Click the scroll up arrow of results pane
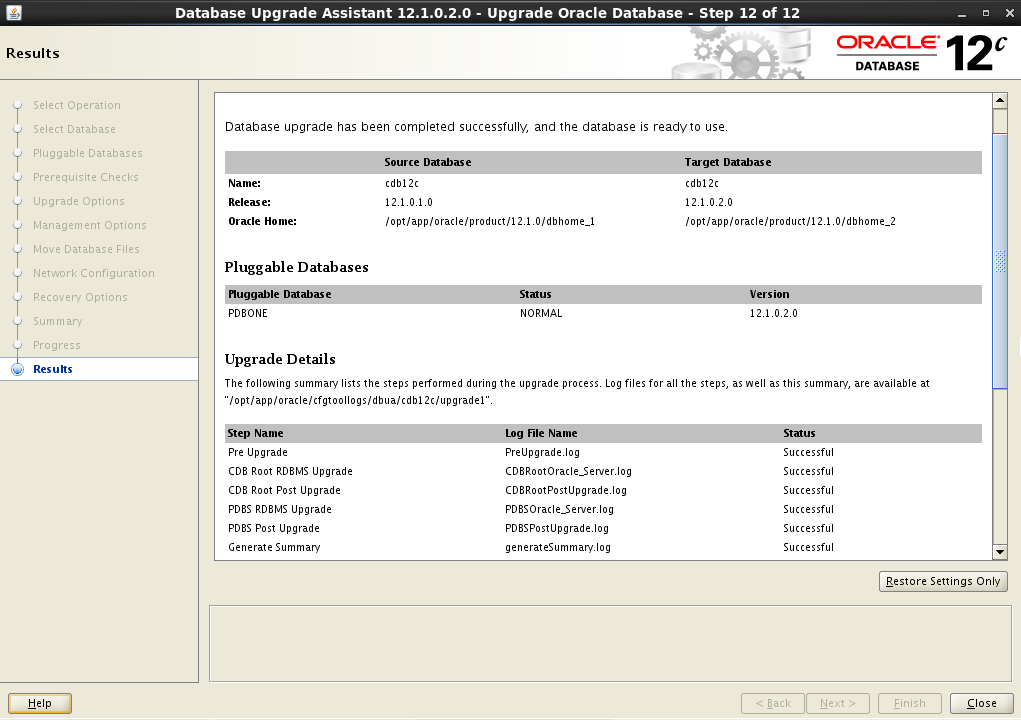Image resolution: width=1021 pixels, height=720 pixels. point(1000,100)
